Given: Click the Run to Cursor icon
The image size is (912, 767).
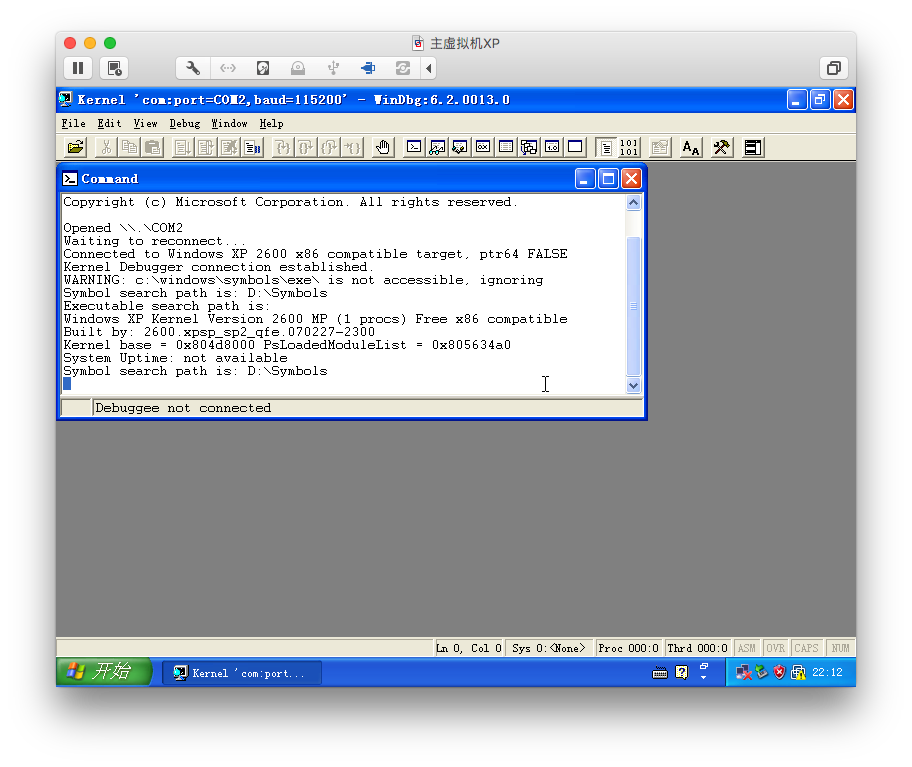Looking at the screenshot, I should pos(352,148).
